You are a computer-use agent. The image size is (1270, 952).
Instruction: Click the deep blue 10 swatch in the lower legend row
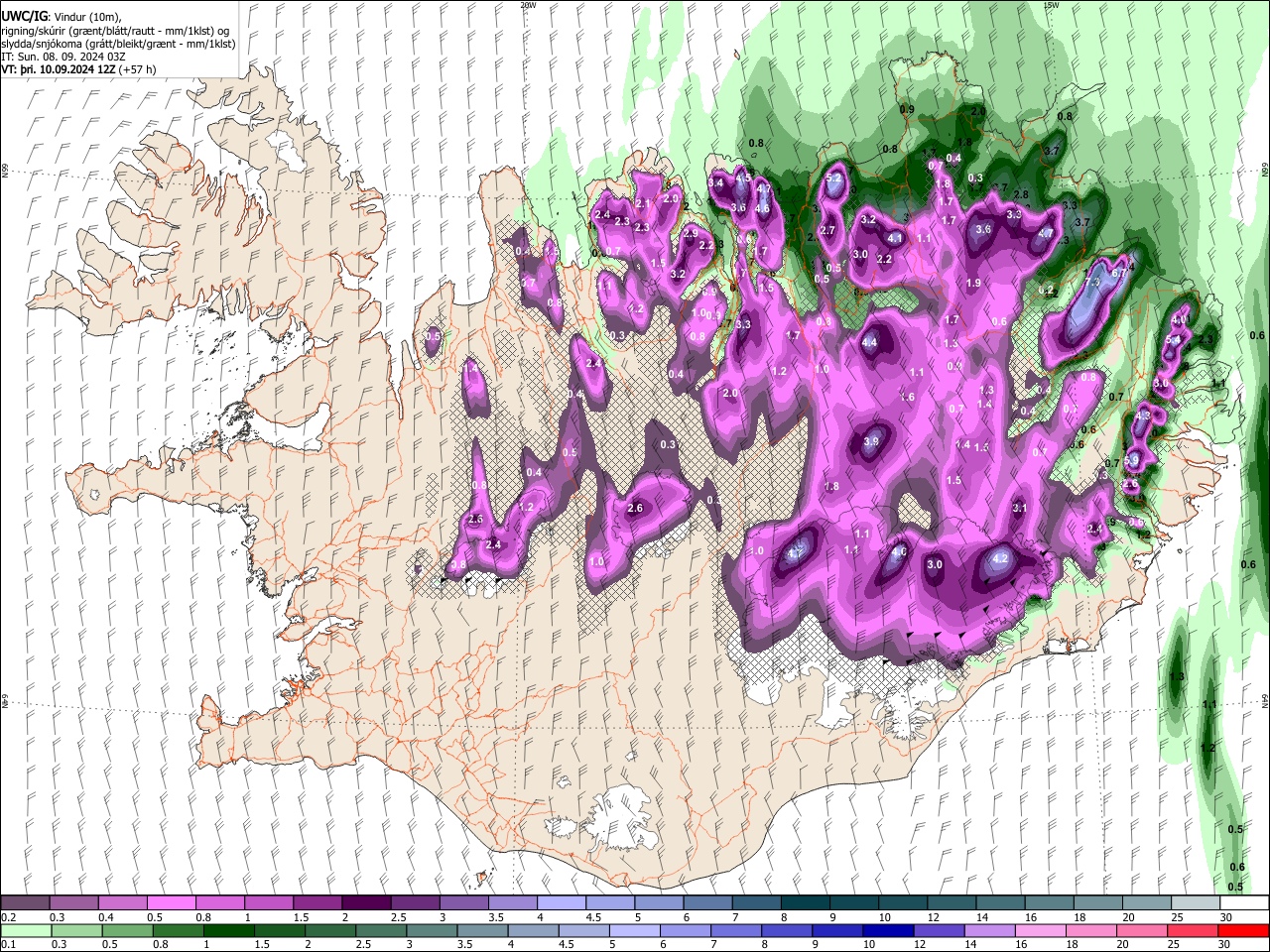(887, 931)
